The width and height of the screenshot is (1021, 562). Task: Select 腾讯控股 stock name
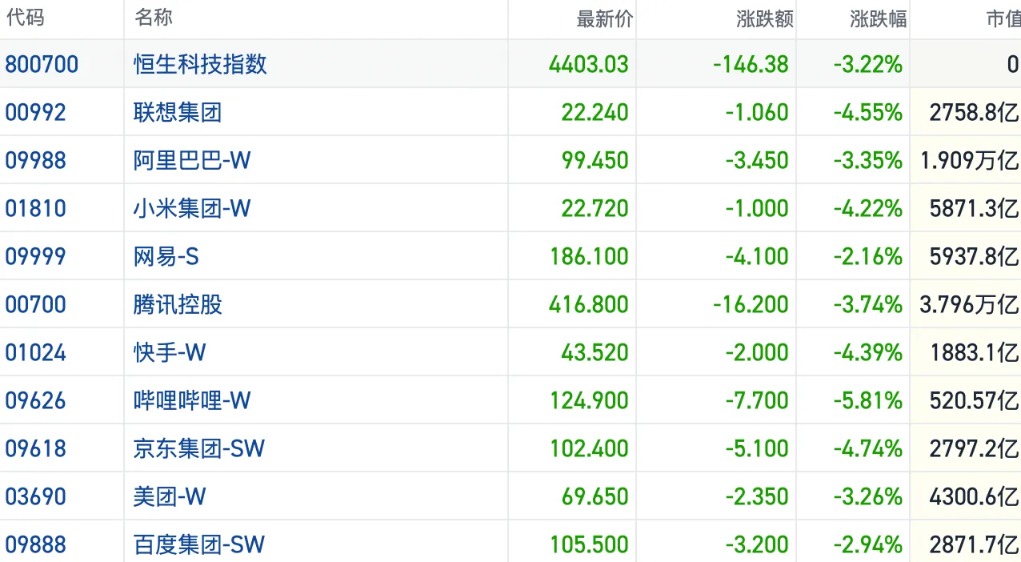(178, 304)
